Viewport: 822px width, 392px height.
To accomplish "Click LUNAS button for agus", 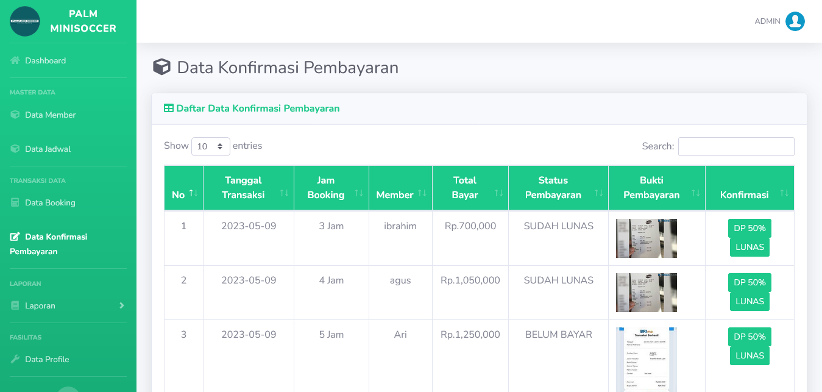I will 750,301.
